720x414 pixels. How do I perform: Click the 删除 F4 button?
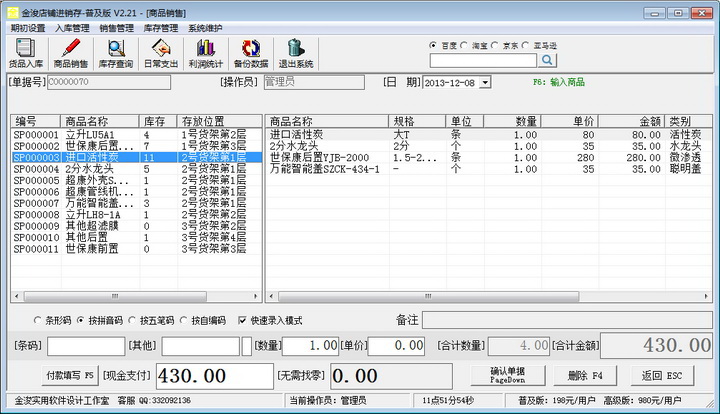pos(585,375)
